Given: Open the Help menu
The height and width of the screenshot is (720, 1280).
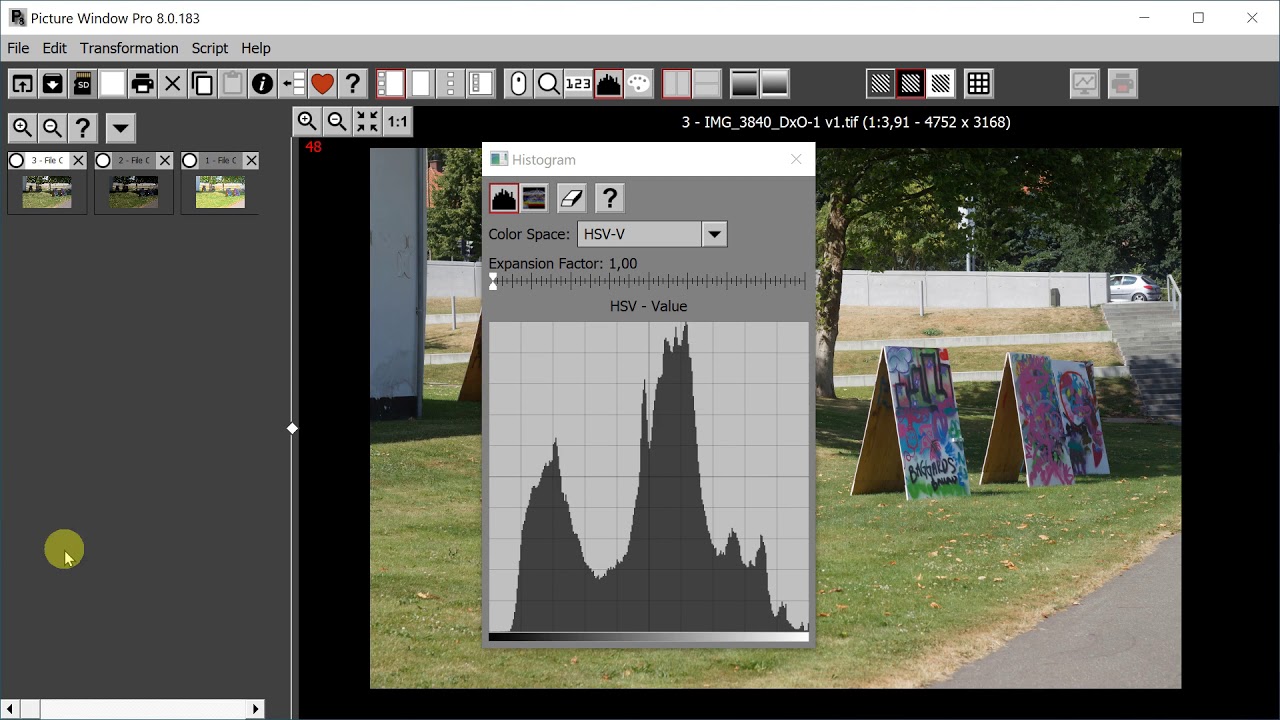Looking at the screenshot, I should (x=256, y=48).
